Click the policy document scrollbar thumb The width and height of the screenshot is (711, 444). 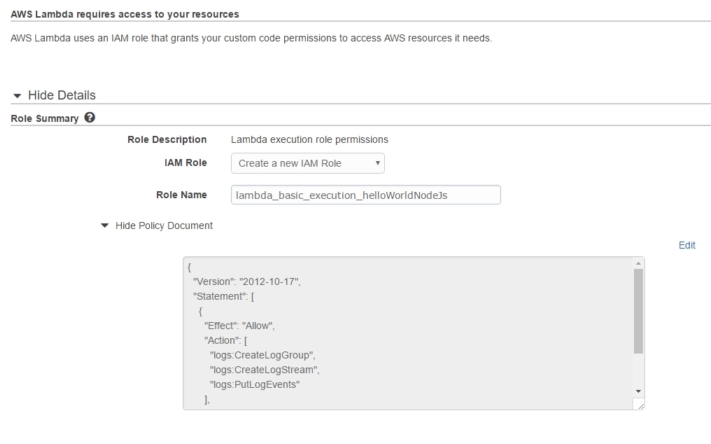(638, 311)
